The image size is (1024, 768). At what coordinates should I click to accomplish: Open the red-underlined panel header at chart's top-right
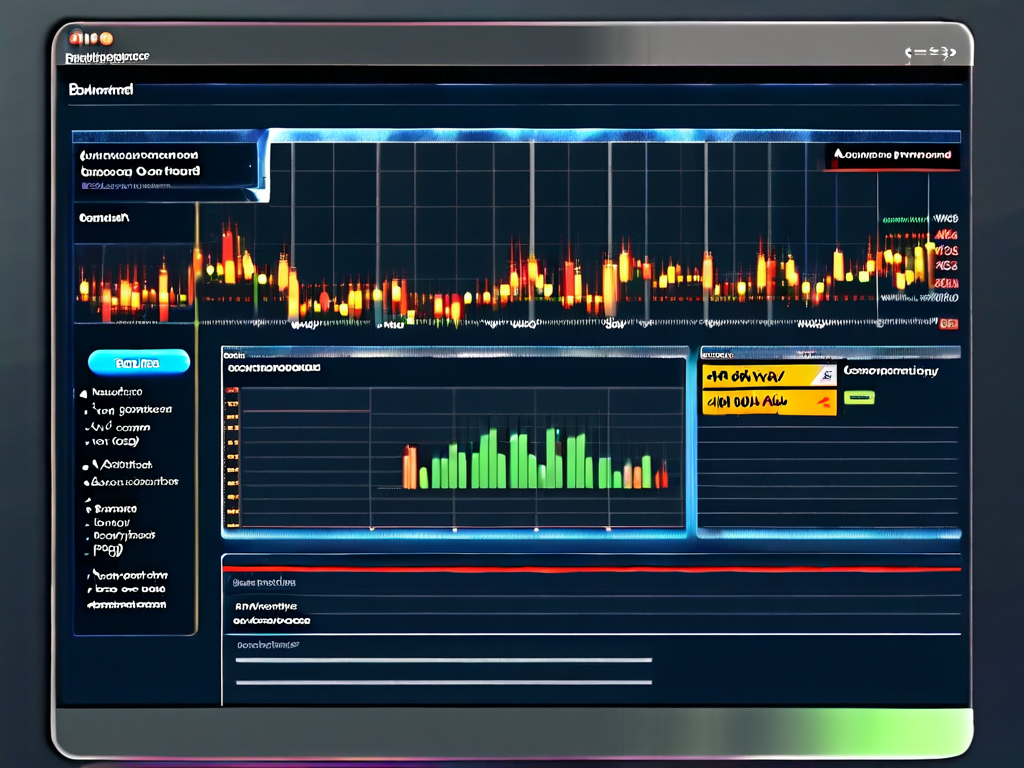tap(892, 156)
